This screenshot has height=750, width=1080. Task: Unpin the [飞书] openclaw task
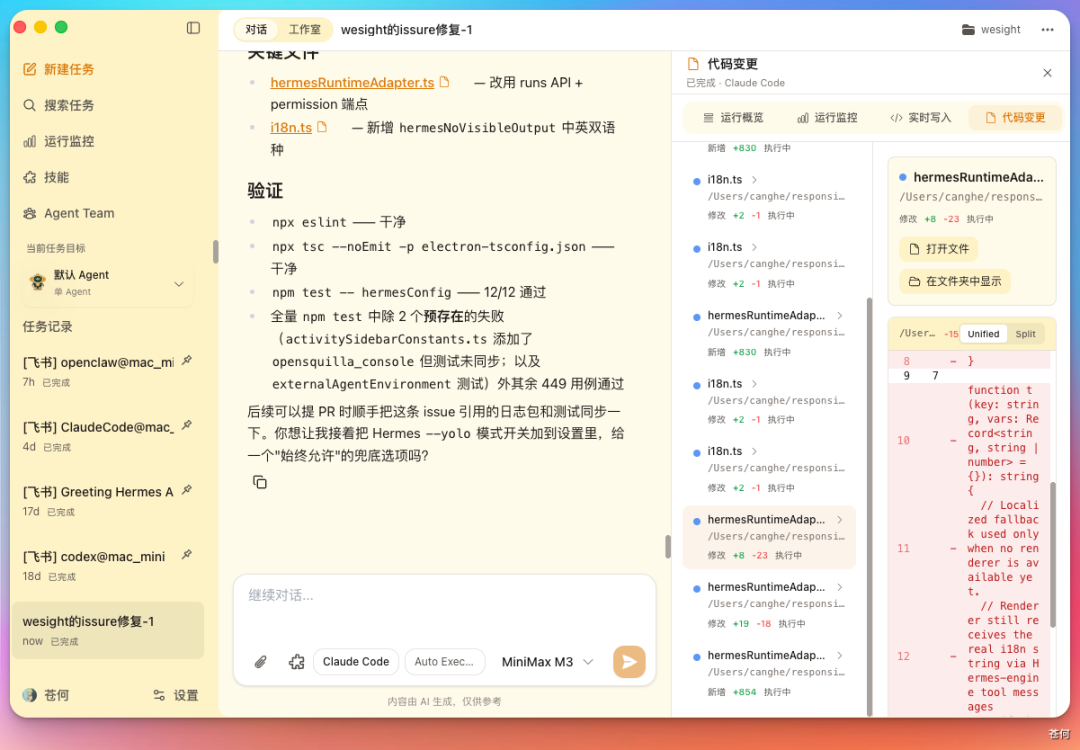187,362
